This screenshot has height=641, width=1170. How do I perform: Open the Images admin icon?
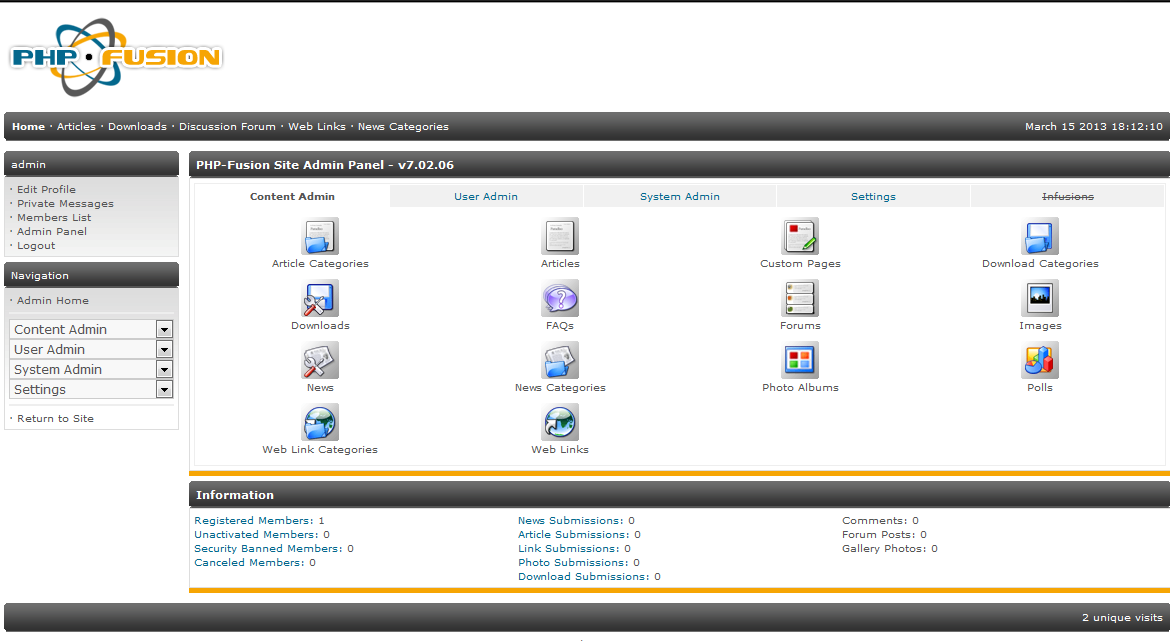tap(1040, 298)
